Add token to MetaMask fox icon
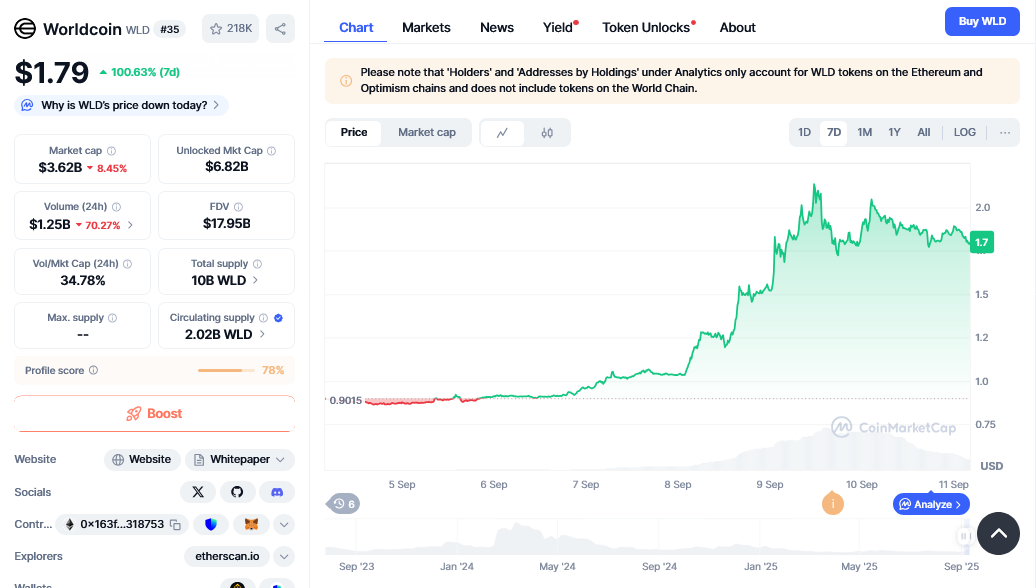Screen dimensions: 1036x588 (x=251, y=525)
